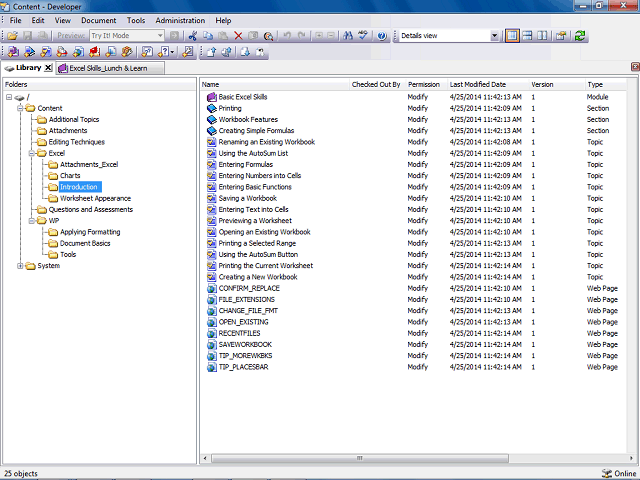Viewport: 640px width, 480px height.
Task: Open the Details view dropdown
Action: [x=494, y=36]
